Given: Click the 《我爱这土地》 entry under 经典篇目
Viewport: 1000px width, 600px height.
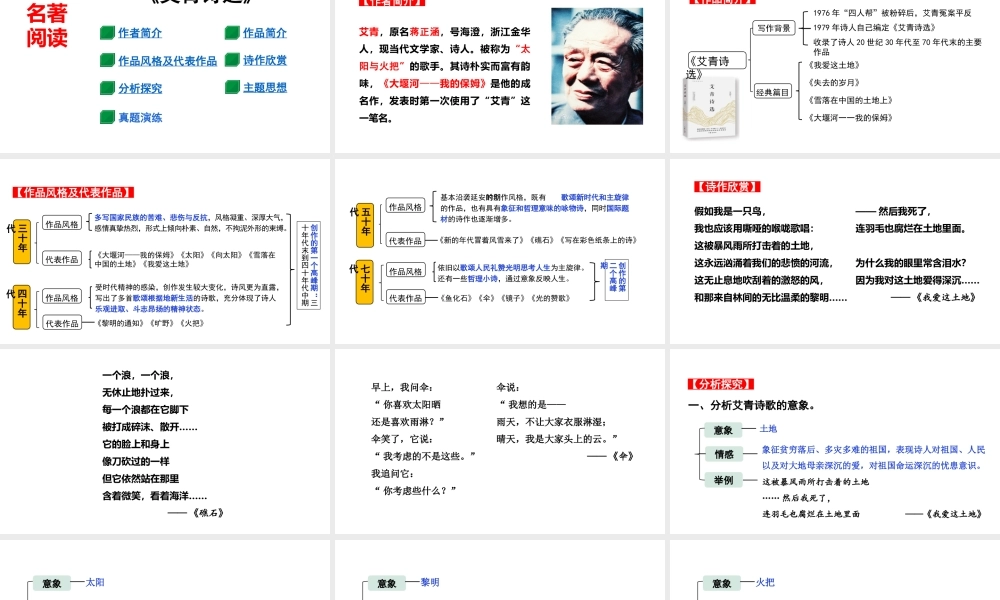Looking at the screenshot, I should coord(834,65).
